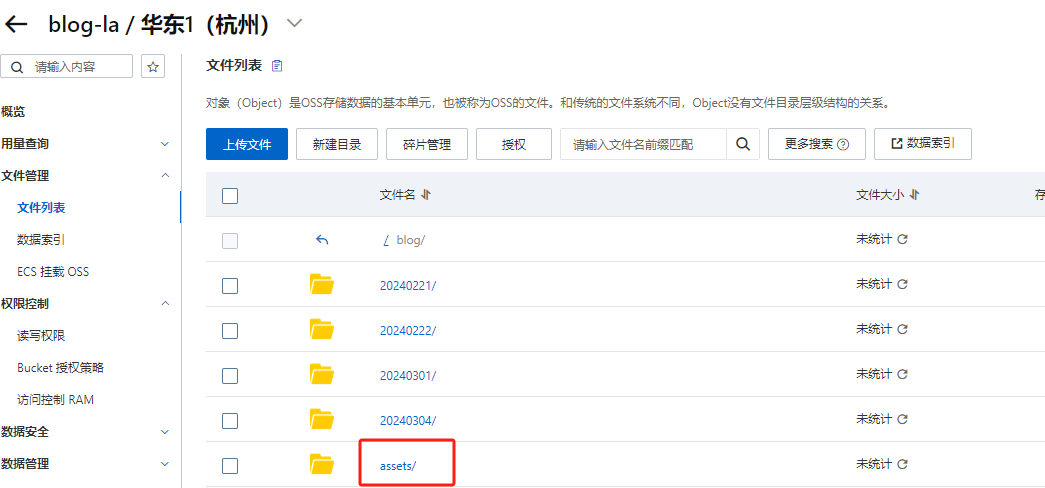The width and height of the screenshot is (1045, 488).
Task: Click the folder icon of 20240301/
Action: click(x=322, y=374)
